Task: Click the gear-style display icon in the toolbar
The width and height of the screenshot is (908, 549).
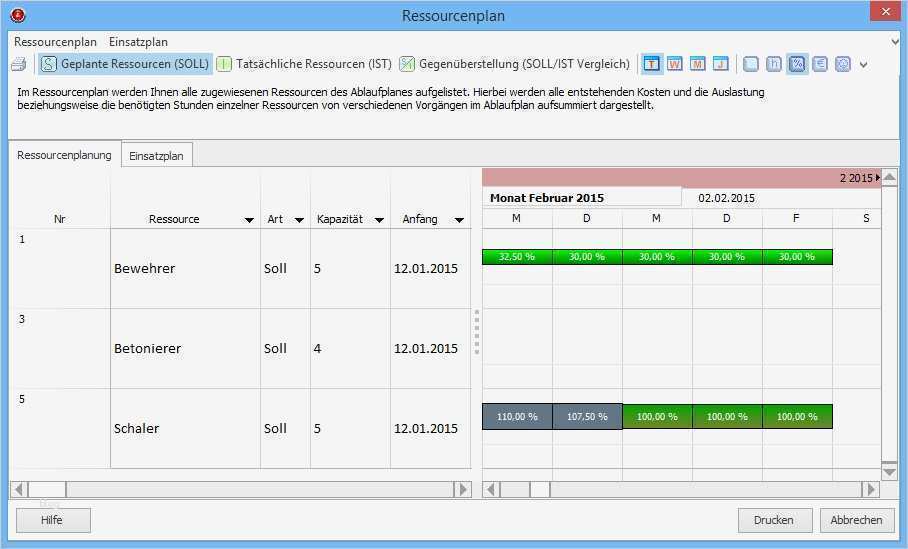Action: point(843,64)
